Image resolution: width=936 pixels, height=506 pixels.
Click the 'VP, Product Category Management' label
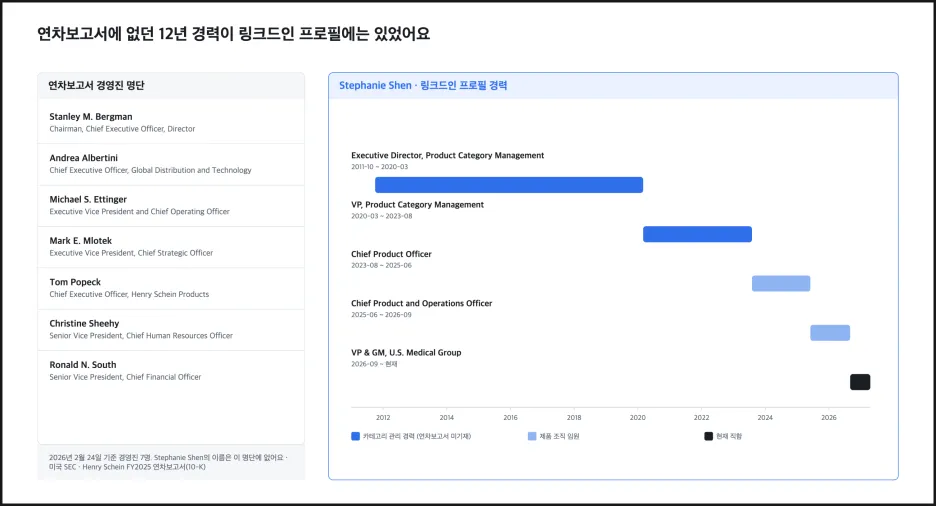417,205
